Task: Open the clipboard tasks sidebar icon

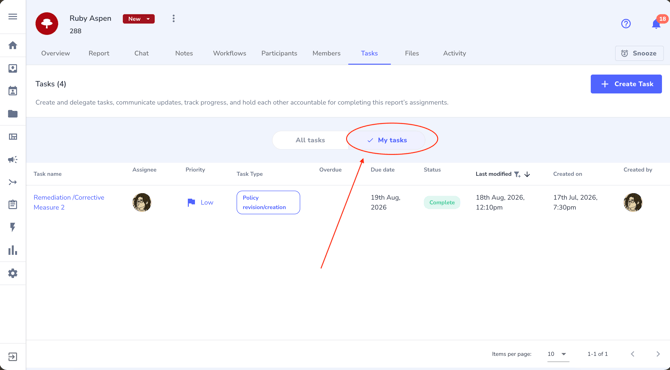Action: (x=13, y=205)
